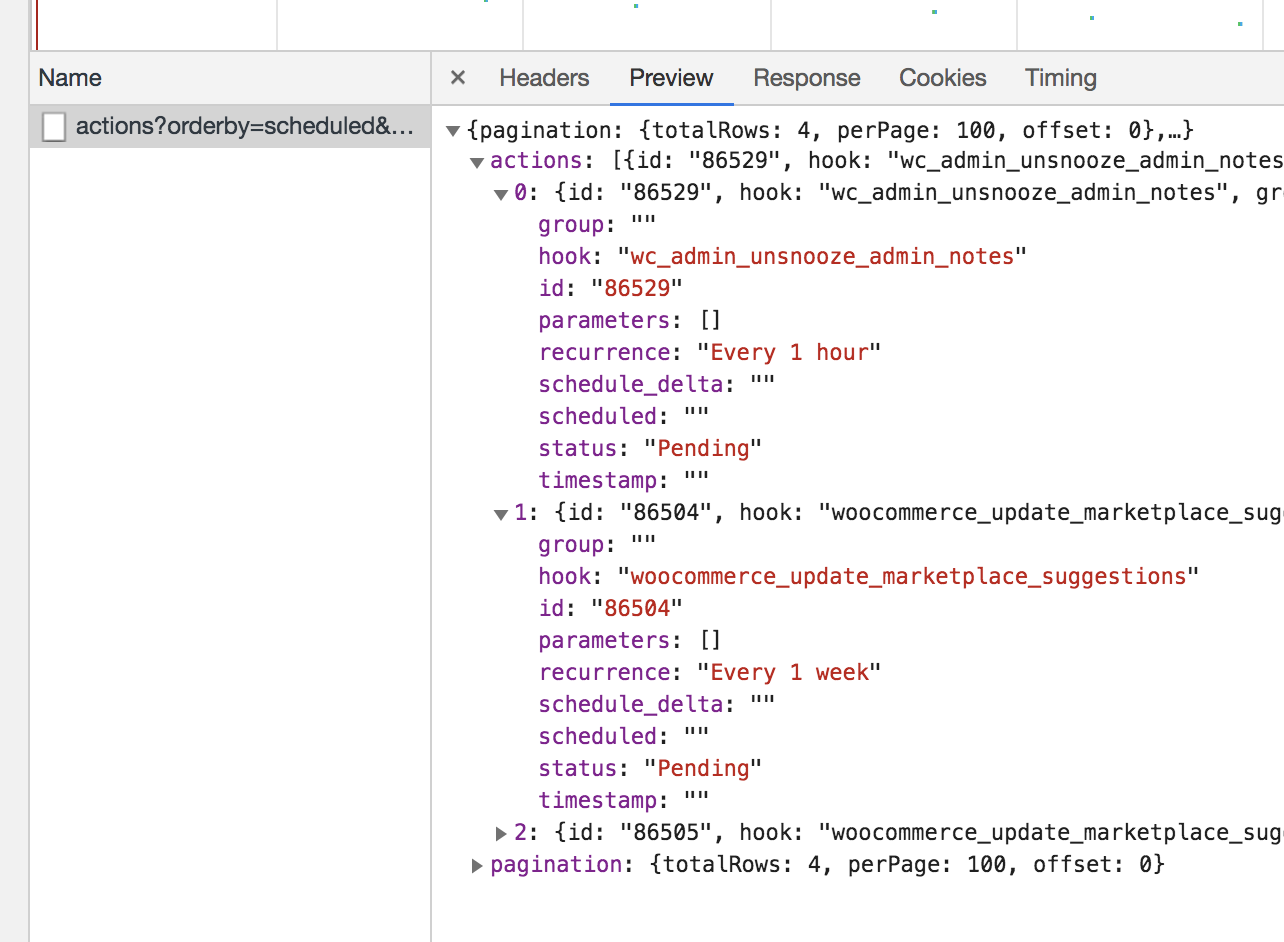Select the Preview tab
The image size is (1284, 942).
(670, 77)
